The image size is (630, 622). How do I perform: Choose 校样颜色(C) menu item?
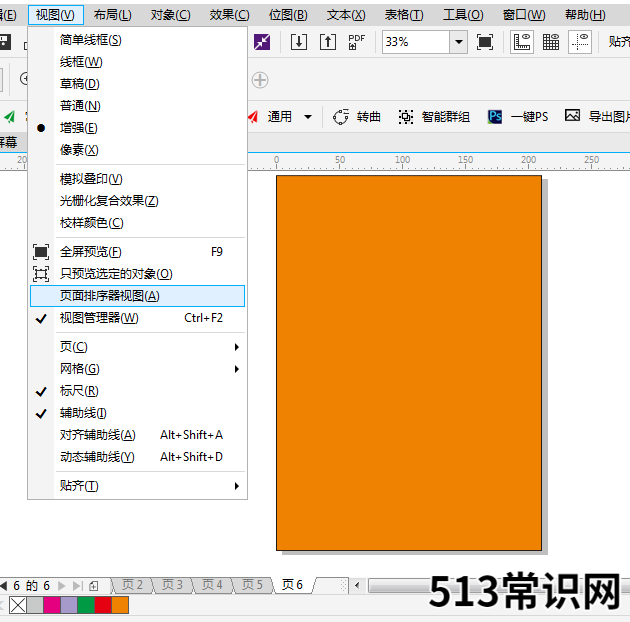pos(137,223)
